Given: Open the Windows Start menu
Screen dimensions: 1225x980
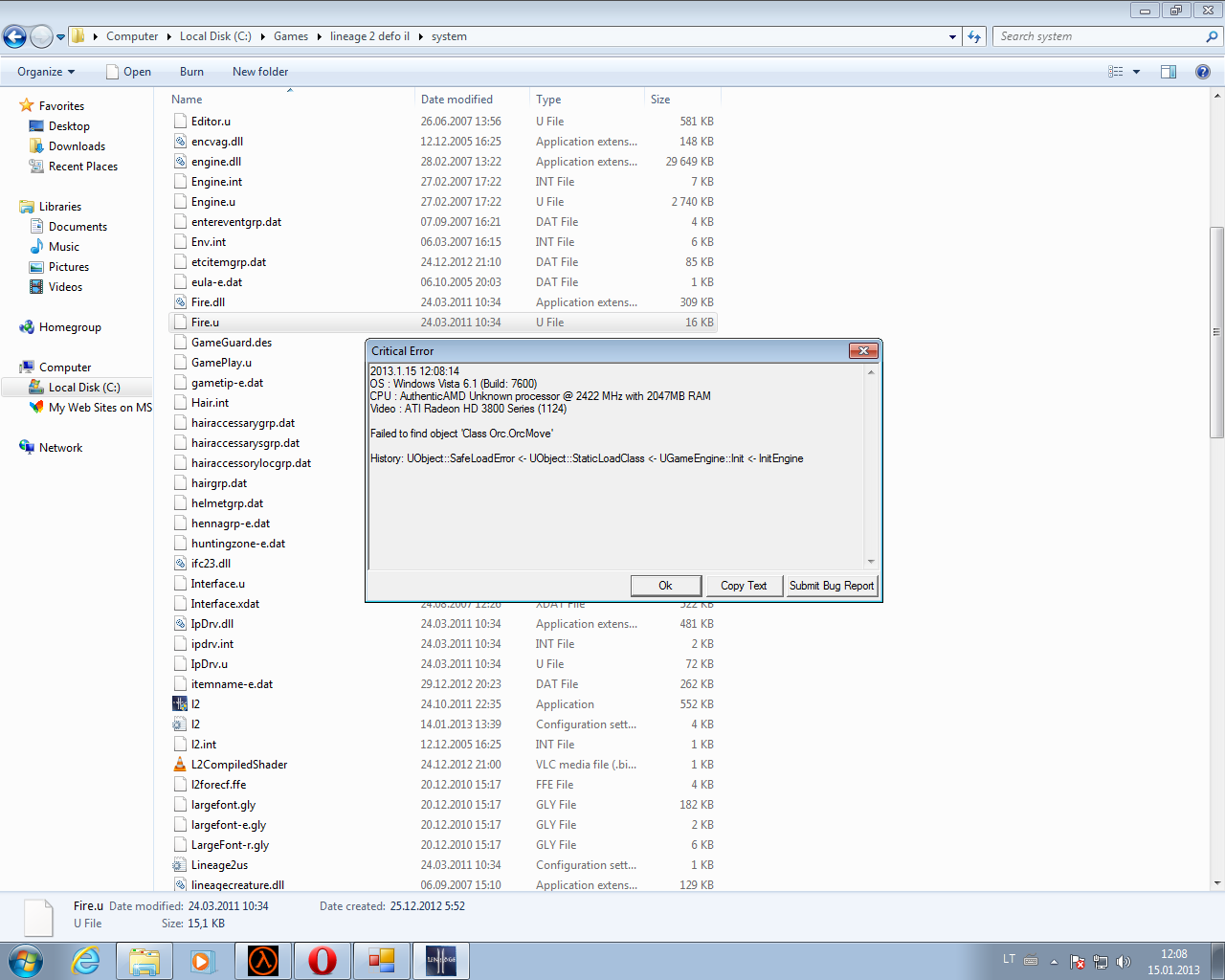Looking at the screenshot, I should [26, 960].
